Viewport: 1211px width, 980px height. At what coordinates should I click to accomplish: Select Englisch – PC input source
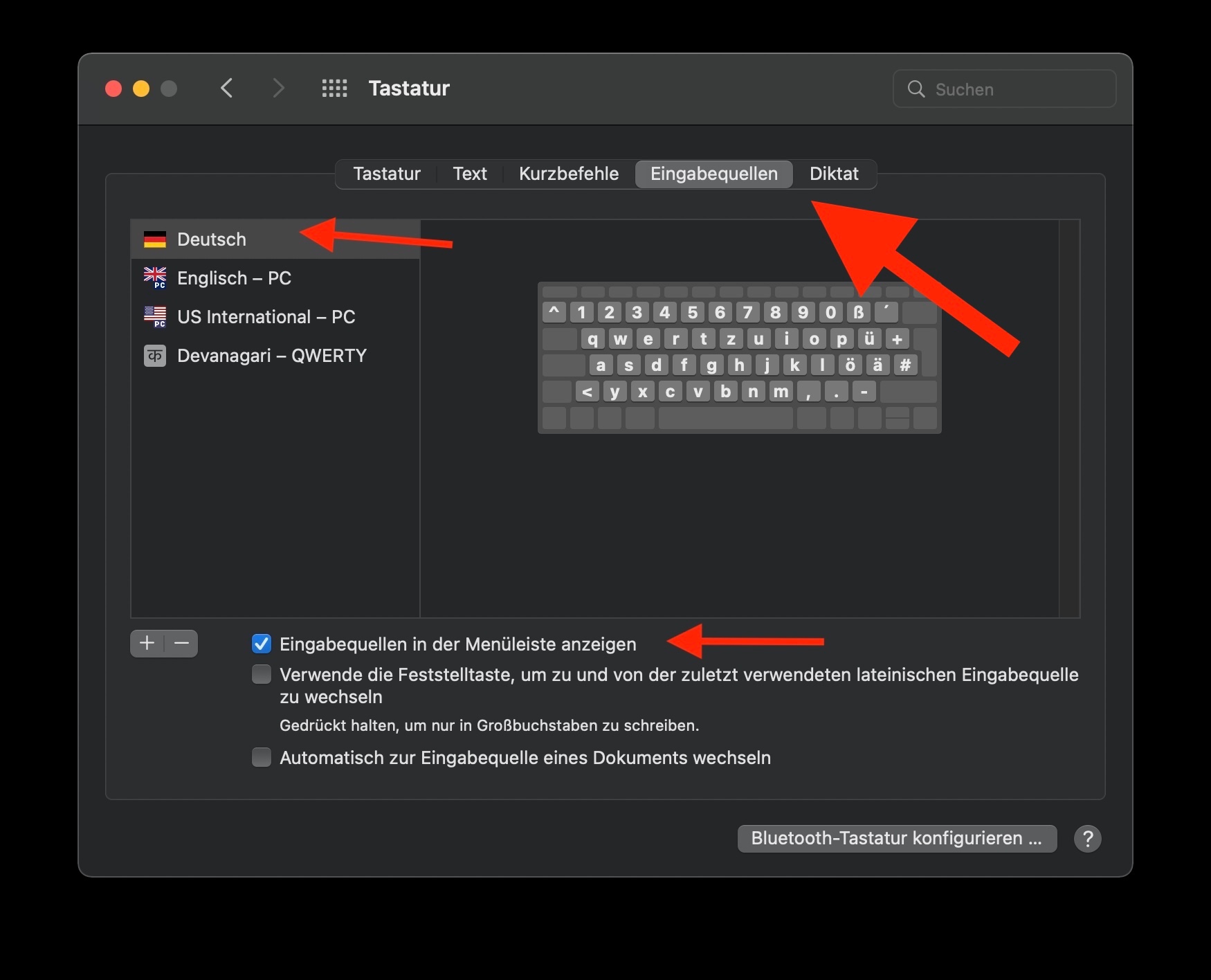[x=234, y=278]
